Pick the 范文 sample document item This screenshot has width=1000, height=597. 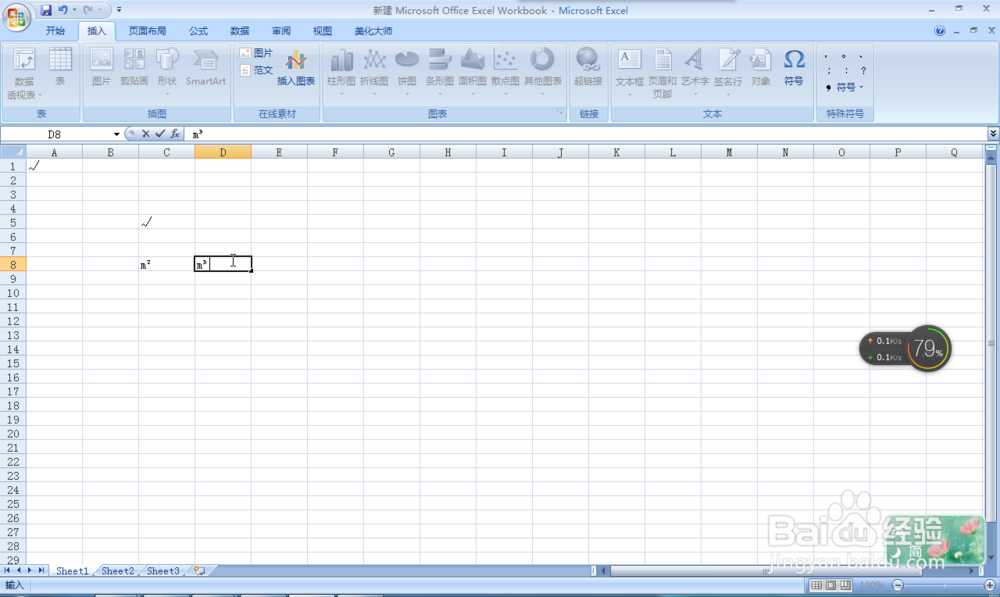256,70
